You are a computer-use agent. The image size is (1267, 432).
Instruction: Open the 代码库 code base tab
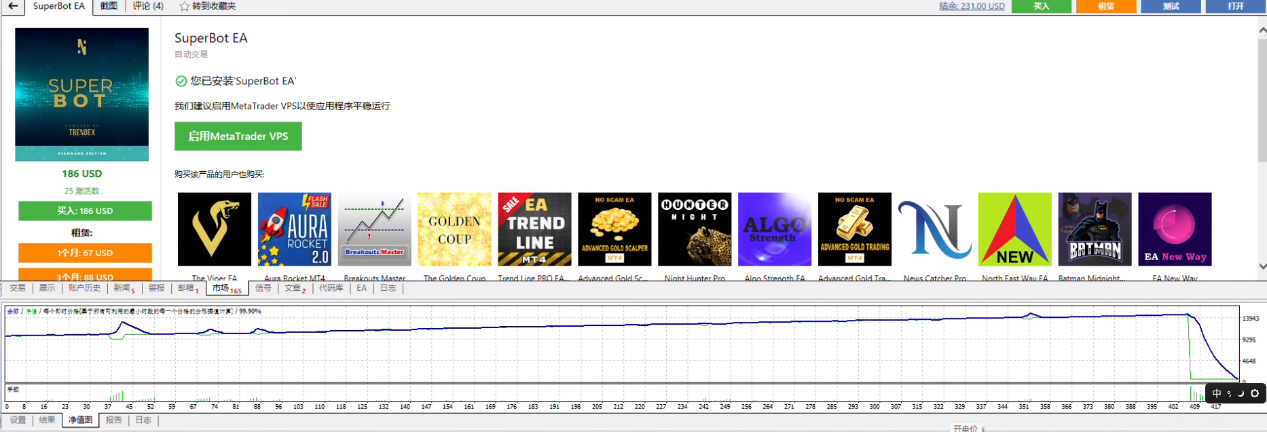[x=331, y=288]
